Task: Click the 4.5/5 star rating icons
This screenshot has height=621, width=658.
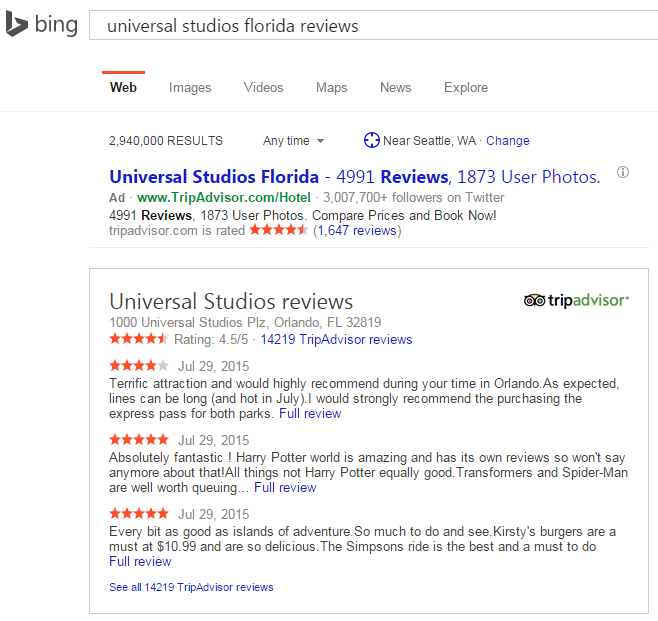Action: click(x=139, y=339)
